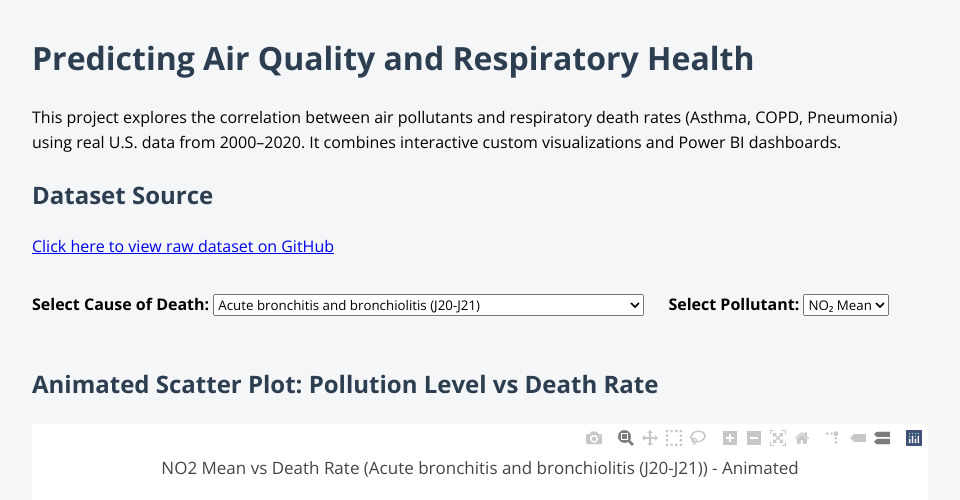
Task: Click the Dataset Source heading
Action: coord(123,195)
